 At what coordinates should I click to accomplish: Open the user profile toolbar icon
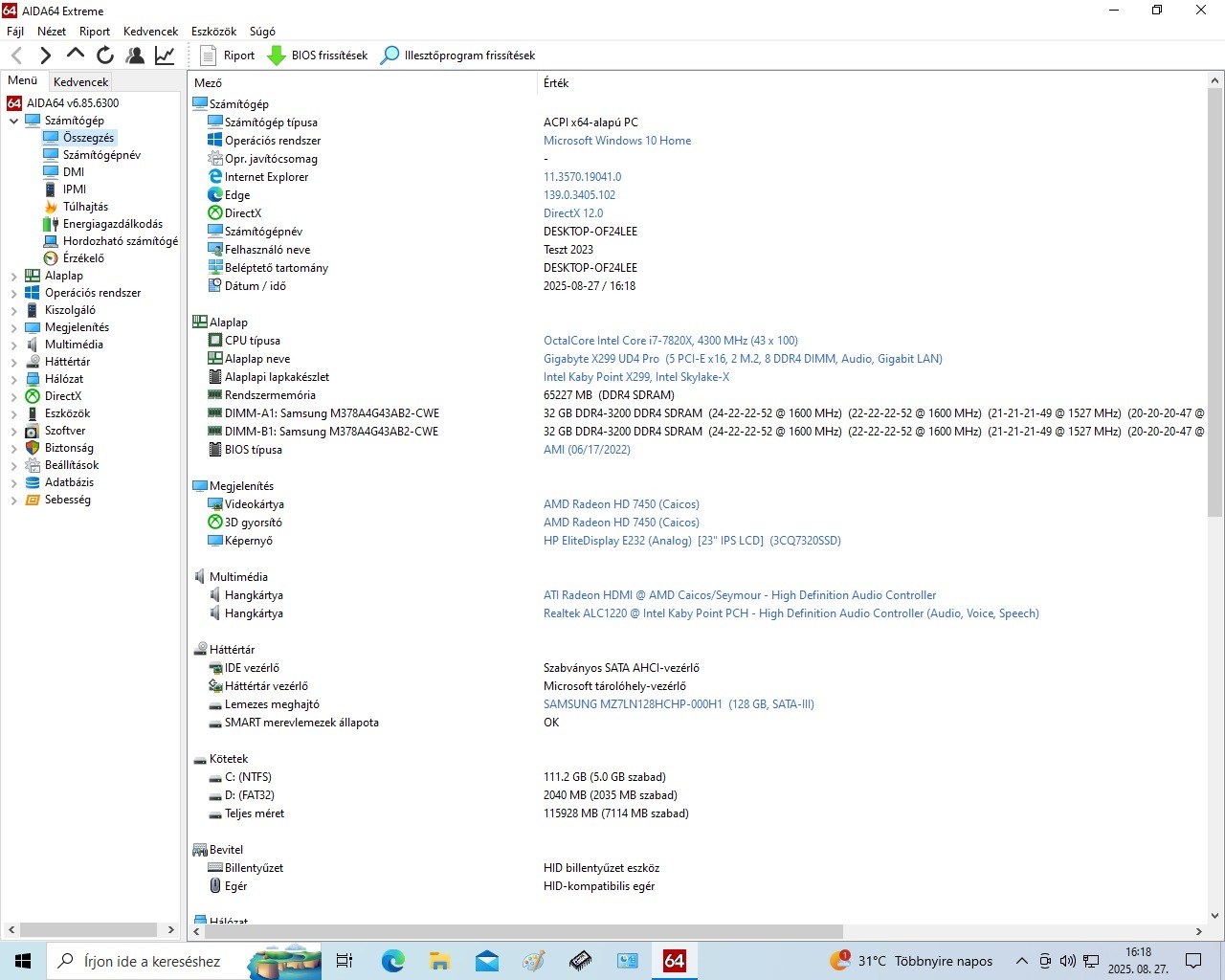click(135, 56)
